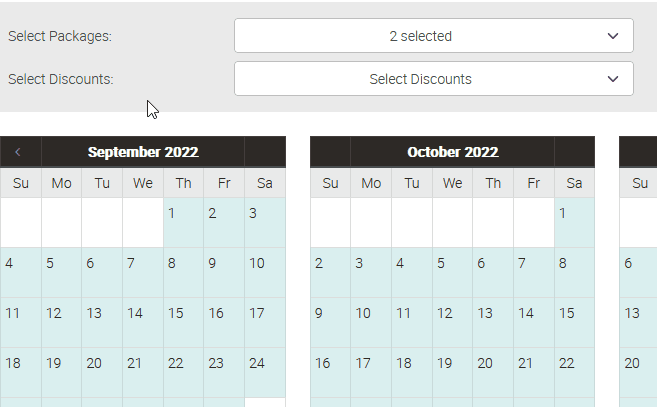Select October 1 on the calendar
Image resolution: width=657 pixels, height=407 pixels.
[x=574, y=222]
